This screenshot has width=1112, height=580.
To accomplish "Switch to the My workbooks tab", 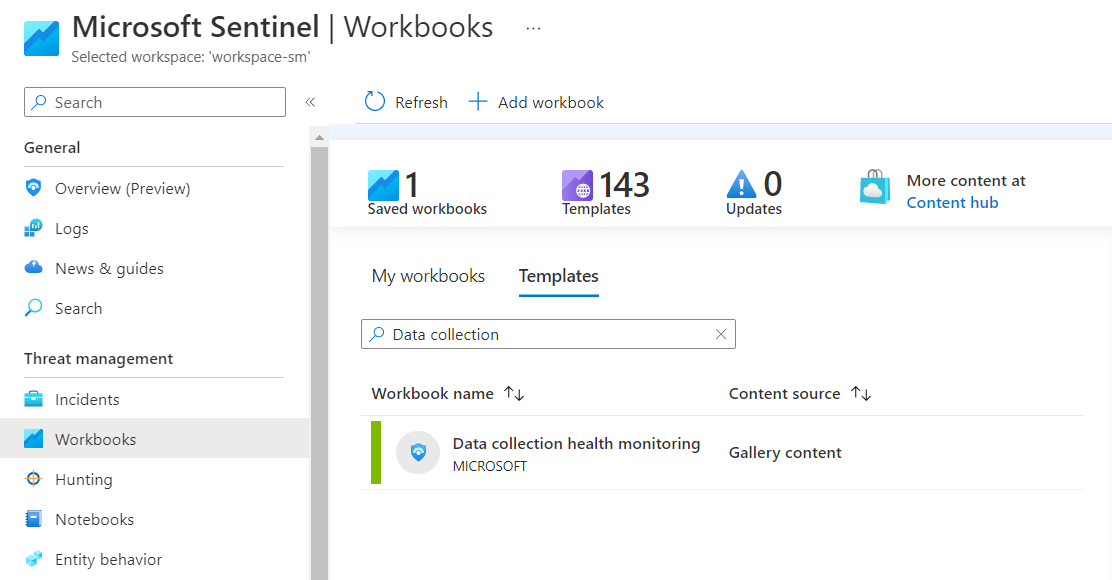I will pyautogui.click(x=428, y=276).
